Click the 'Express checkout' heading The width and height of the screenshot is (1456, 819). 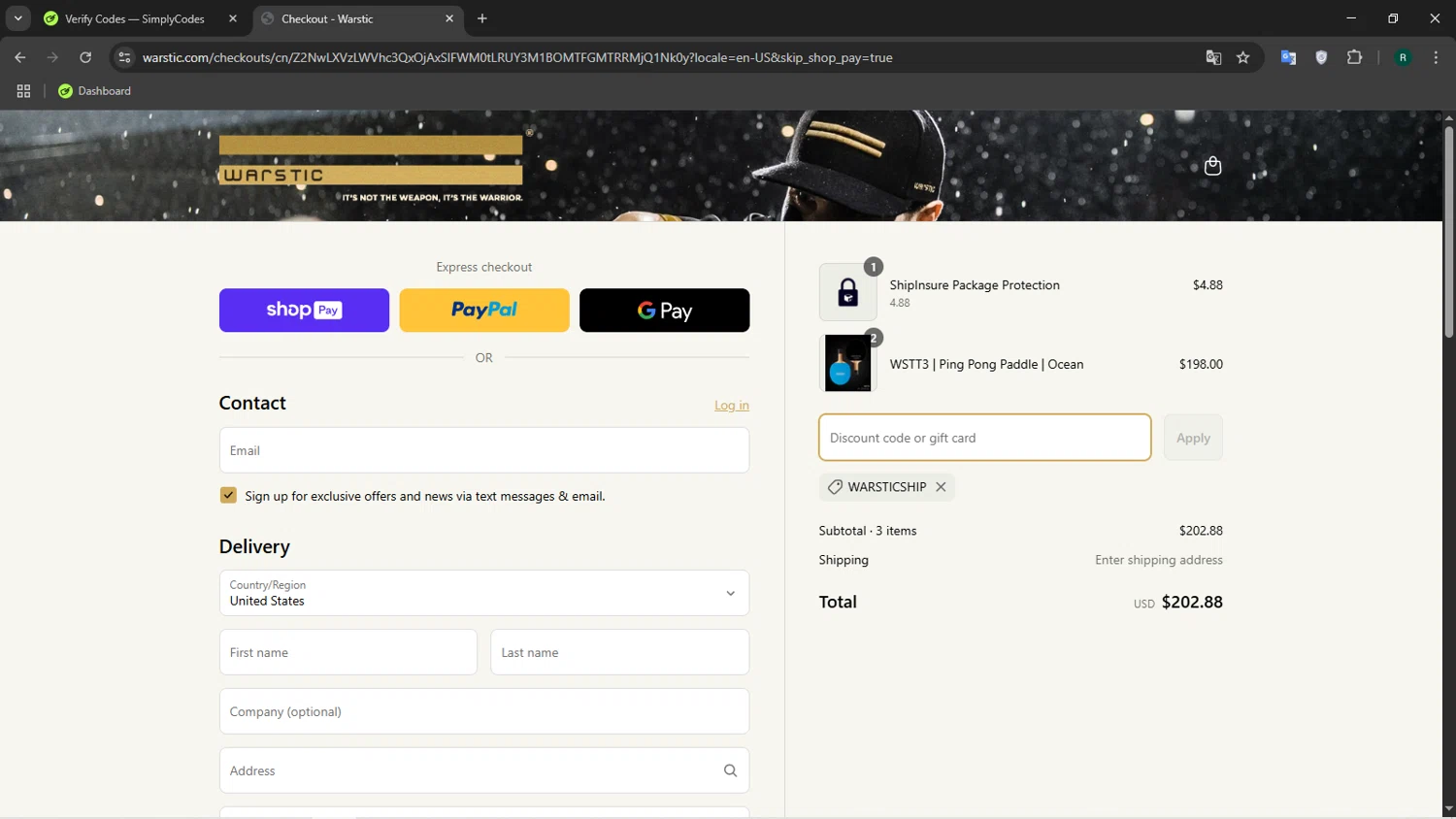coord(484,267)
